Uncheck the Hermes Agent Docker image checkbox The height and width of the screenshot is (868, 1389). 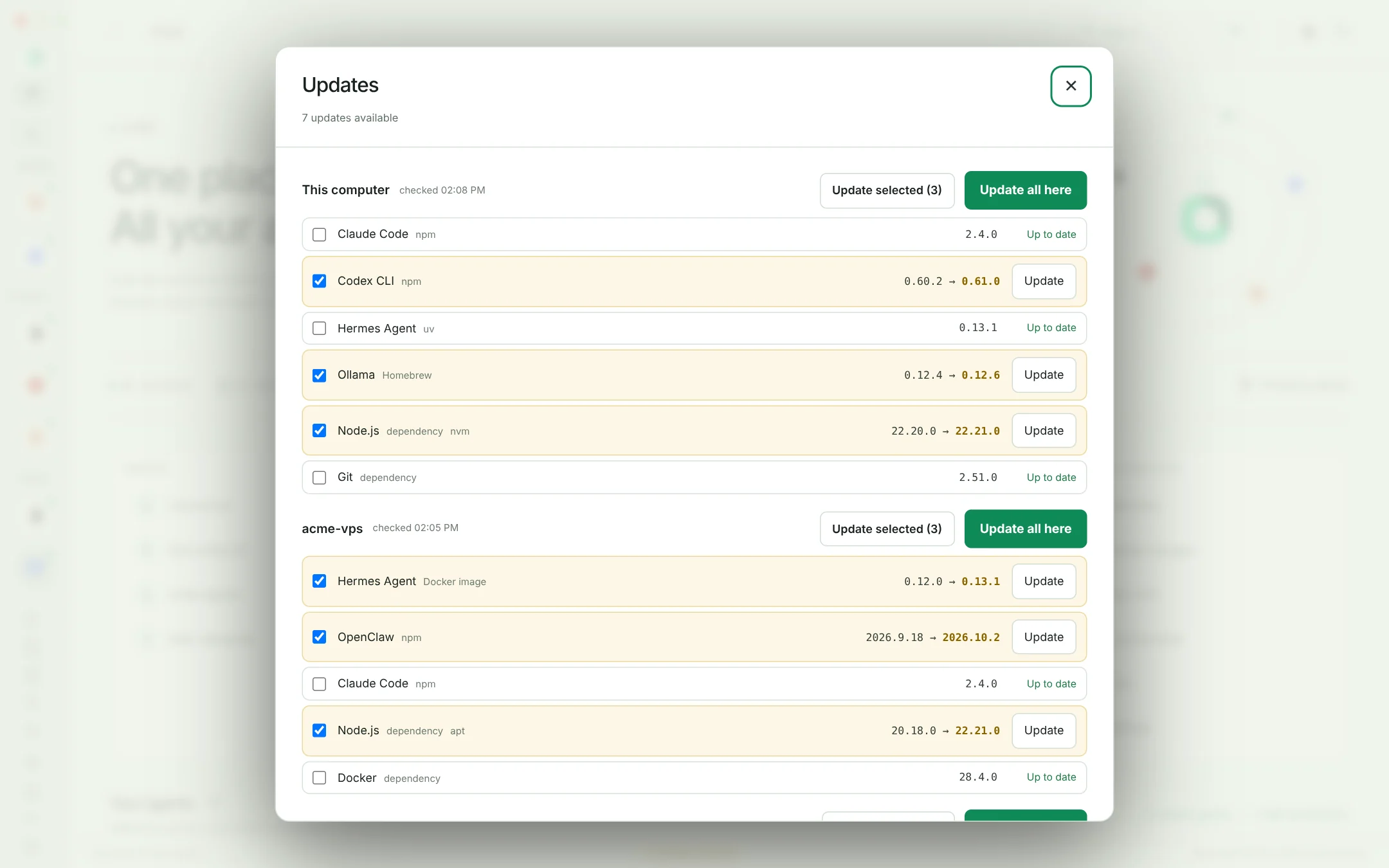click(319, 581)
